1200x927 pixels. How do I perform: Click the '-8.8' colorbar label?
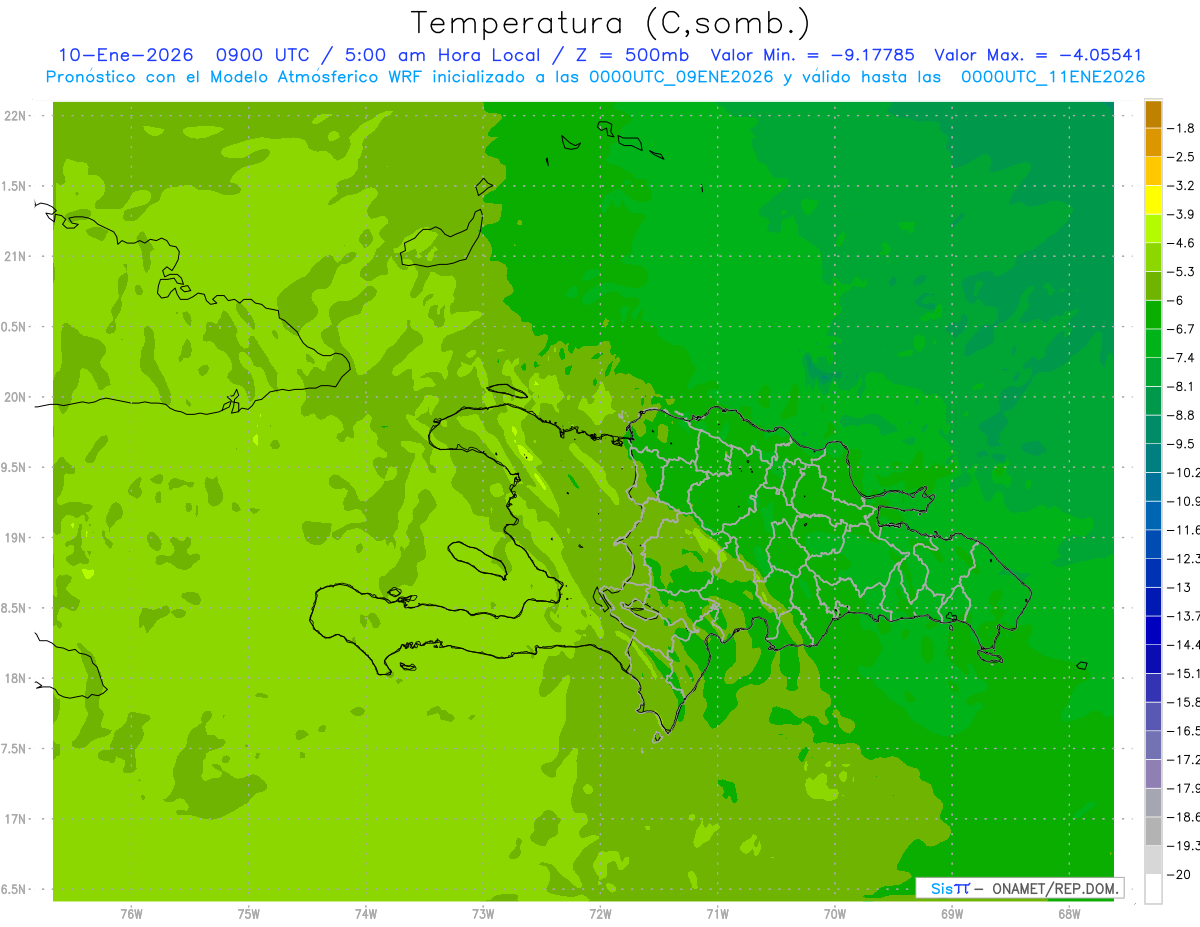point(1182,415)
